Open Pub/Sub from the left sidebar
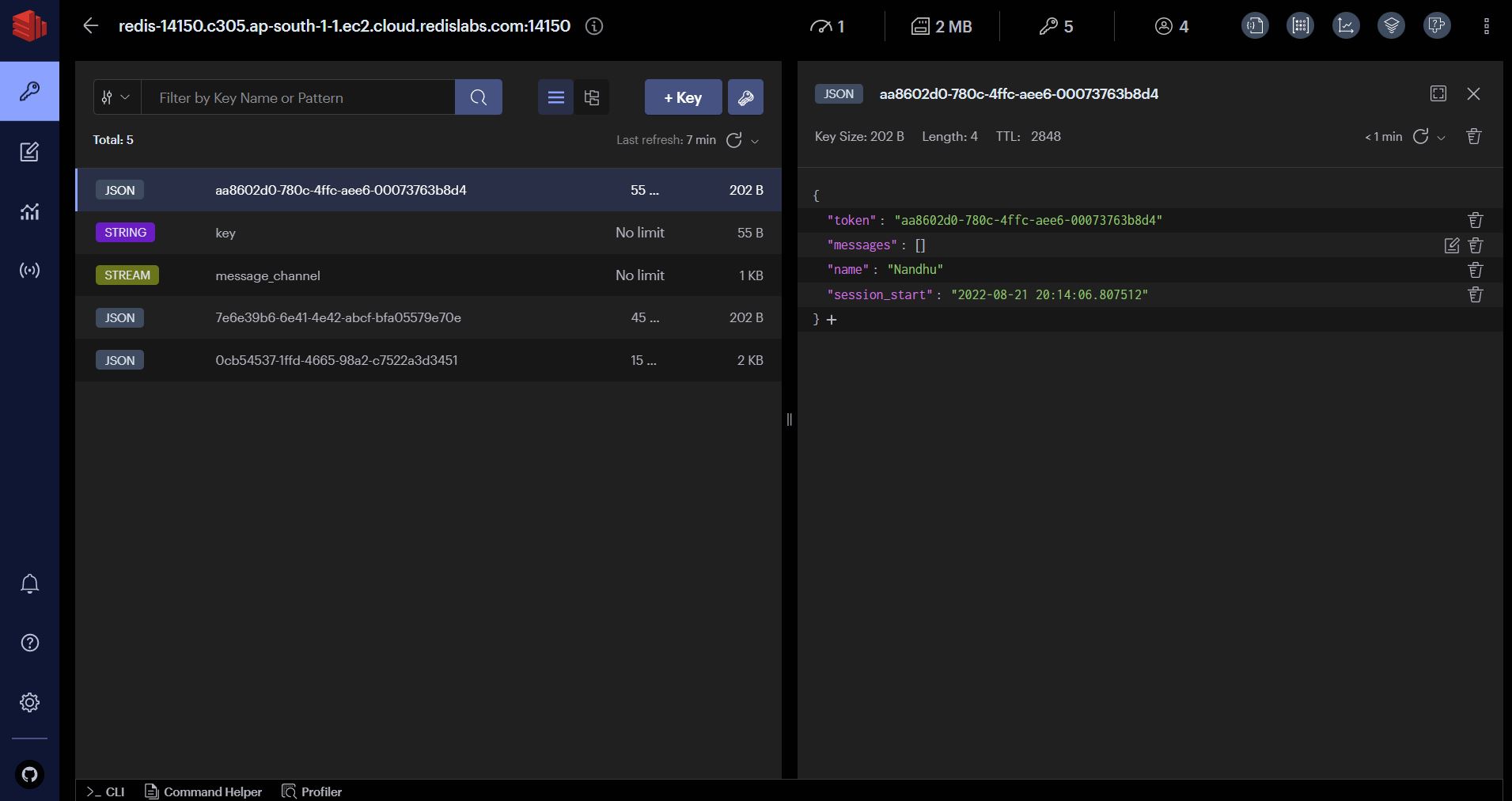 29,270
